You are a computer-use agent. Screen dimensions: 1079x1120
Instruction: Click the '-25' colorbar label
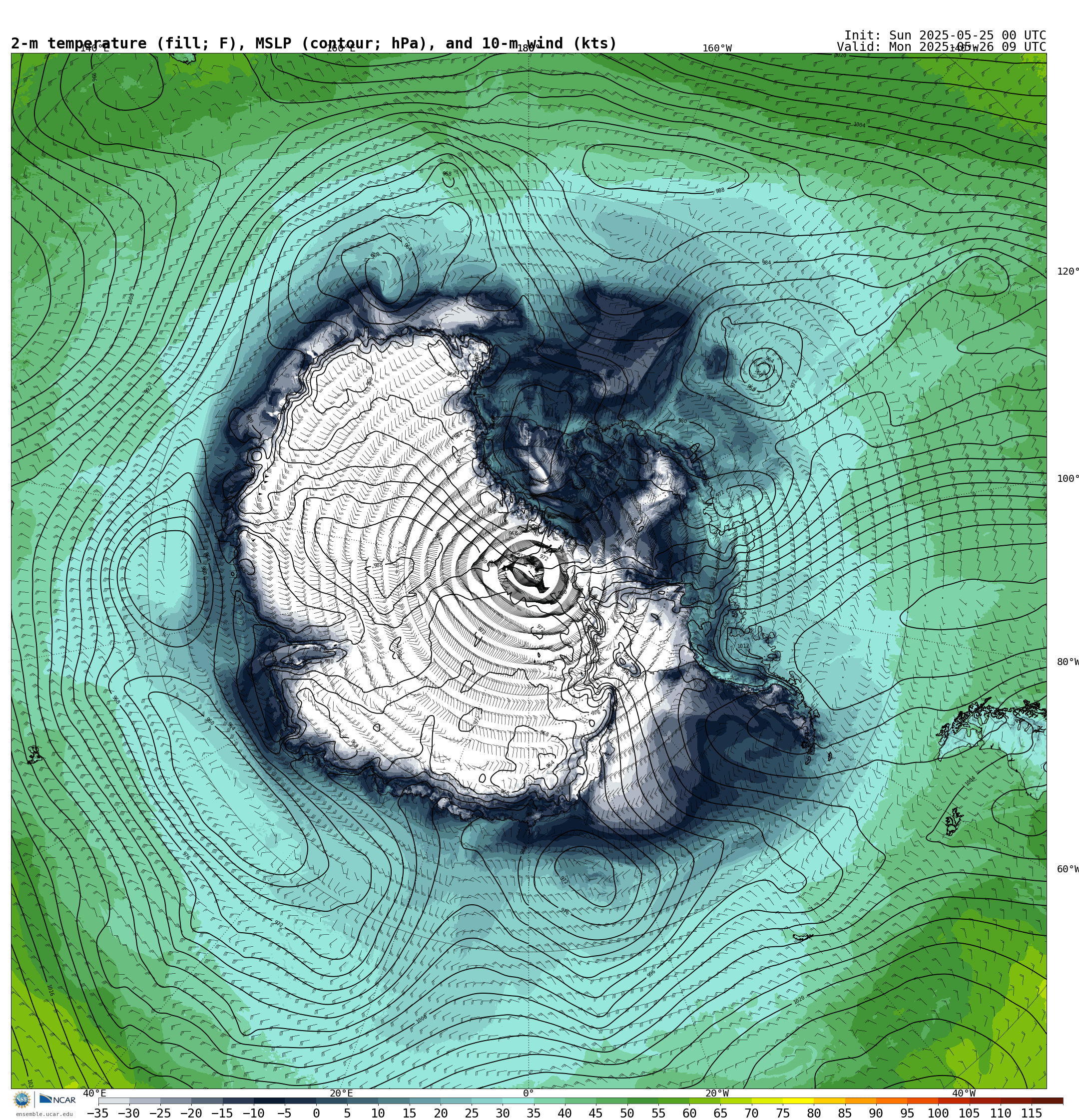[159, 1113]
